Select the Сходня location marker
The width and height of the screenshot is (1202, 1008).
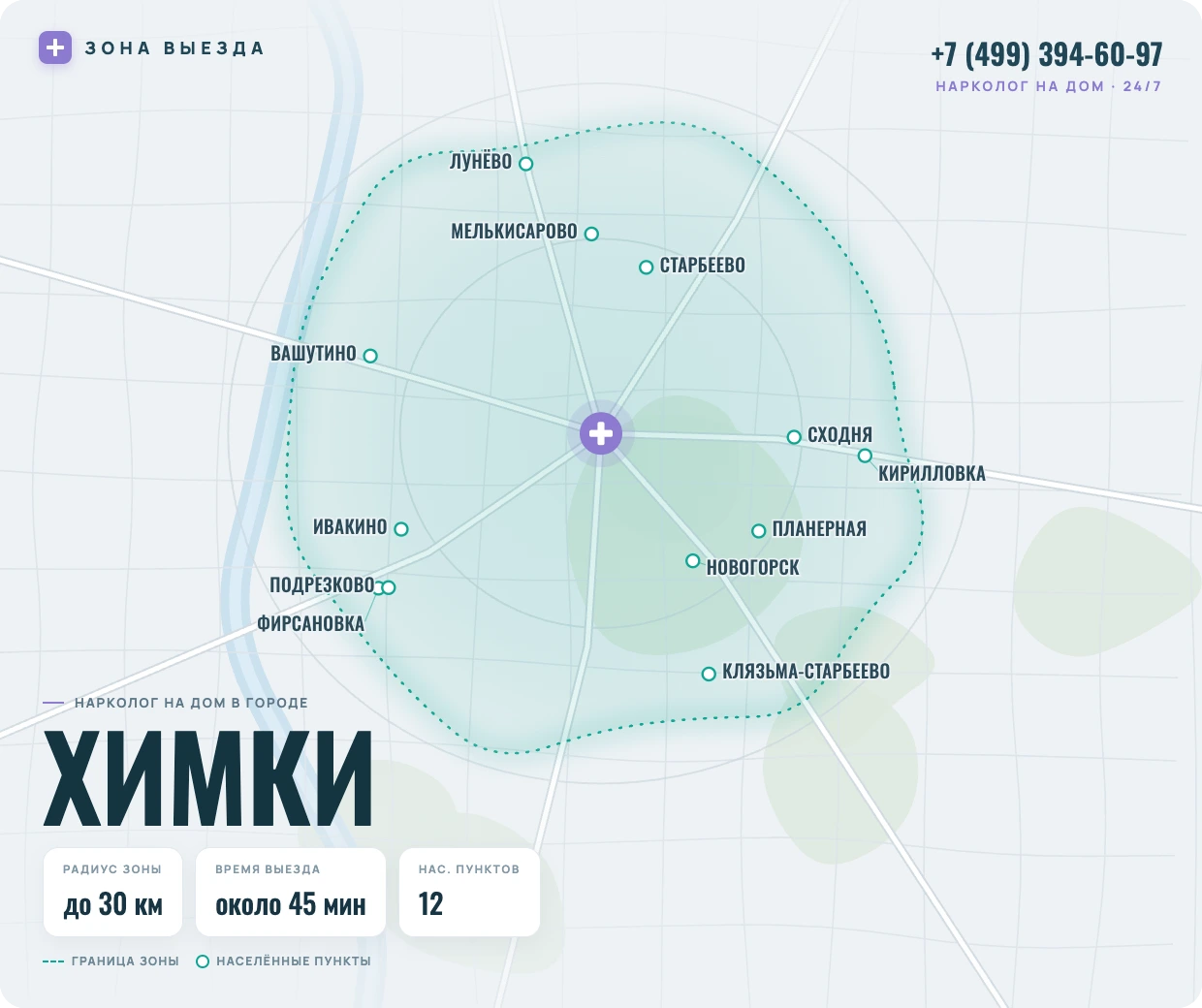794,437
